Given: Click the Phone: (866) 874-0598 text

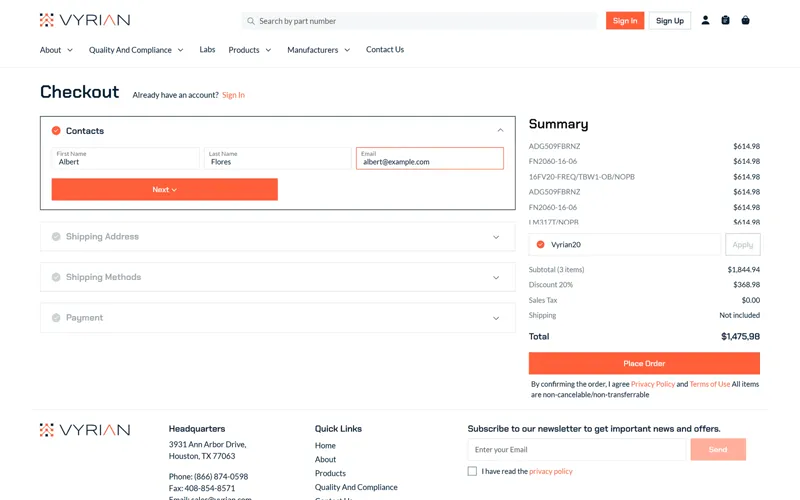Looking at the screenshot, I should [x=208, y=477].
